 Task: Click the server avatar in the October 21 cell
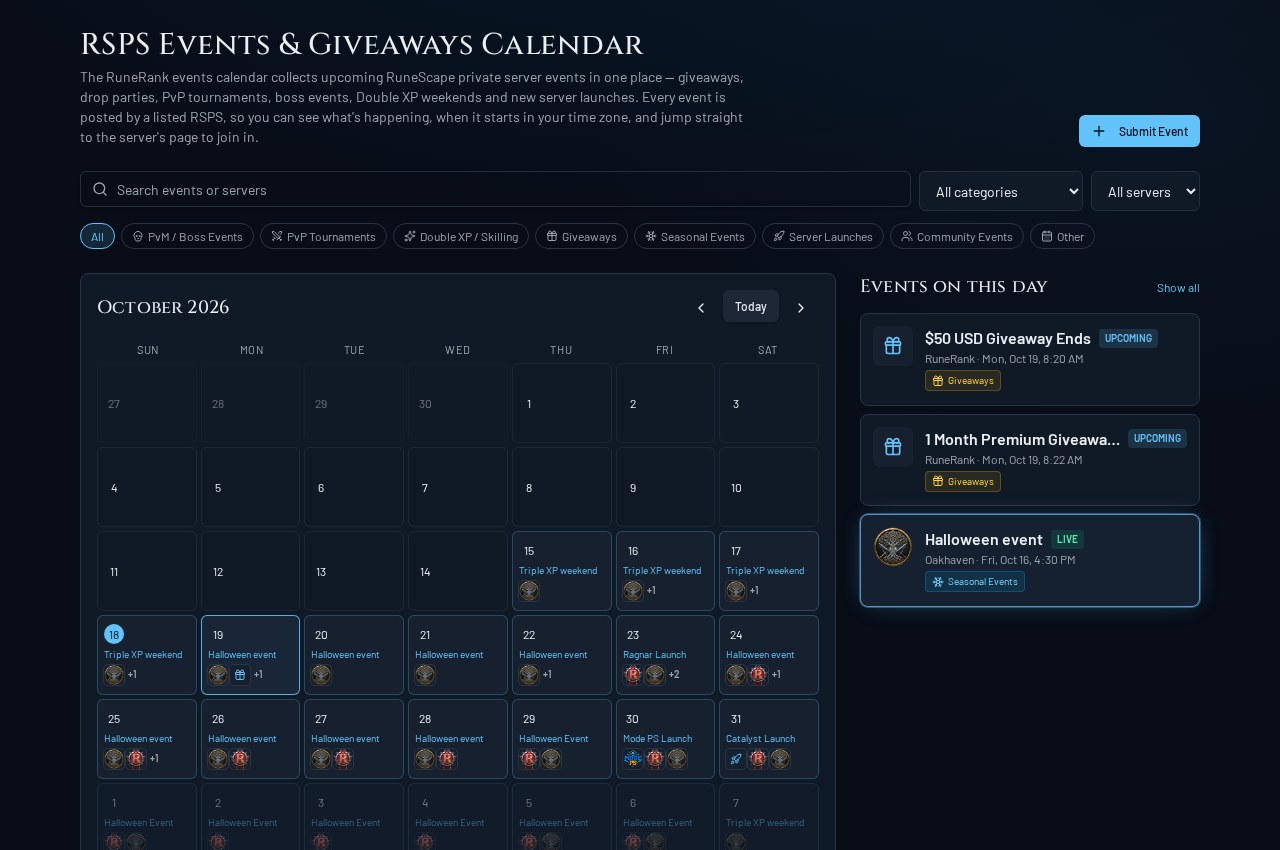pyautogui.click(x=425, y=675)
